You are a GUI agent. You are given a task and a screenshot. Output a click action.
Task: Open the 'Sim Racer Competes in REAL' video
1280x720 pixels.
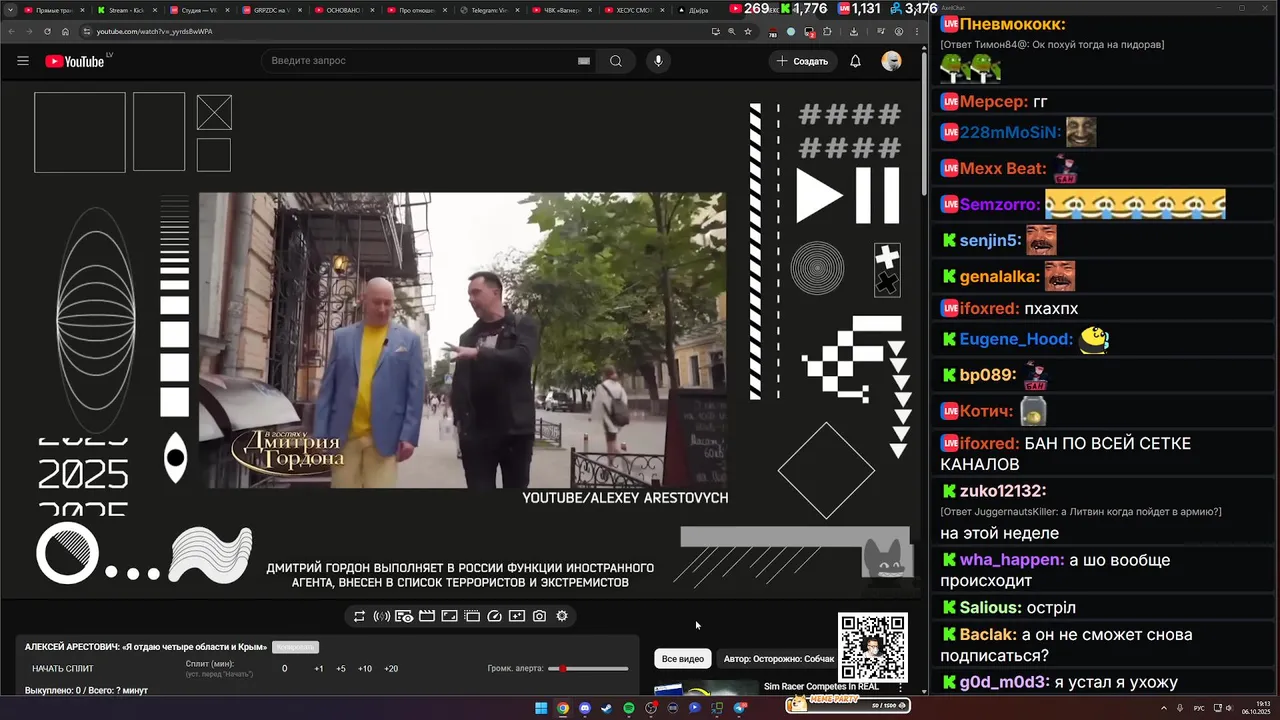pyautogui.click(x=821, y=687)
